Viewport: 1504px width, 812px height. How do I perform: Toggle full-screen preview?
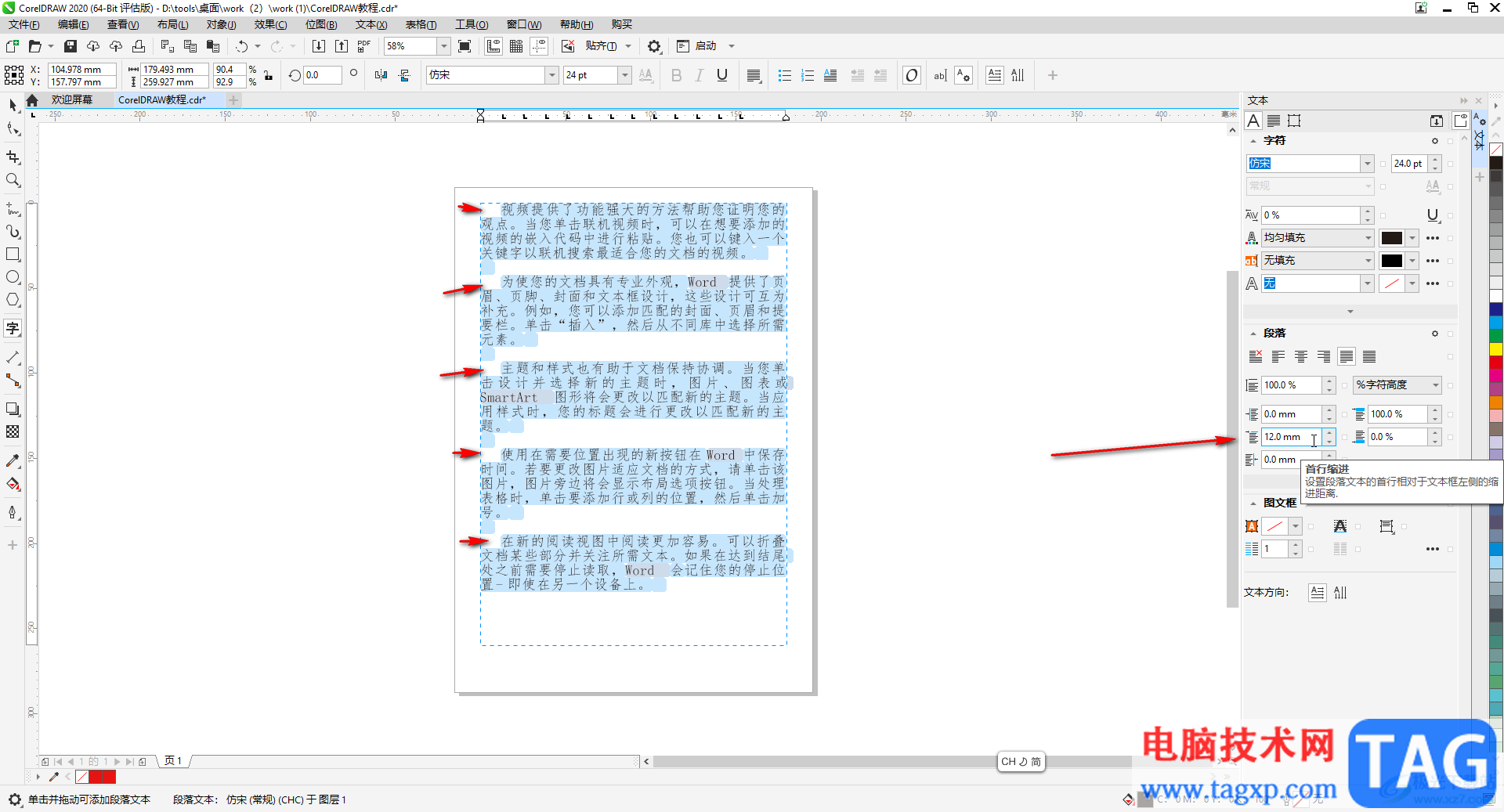(x=465, y=46)
